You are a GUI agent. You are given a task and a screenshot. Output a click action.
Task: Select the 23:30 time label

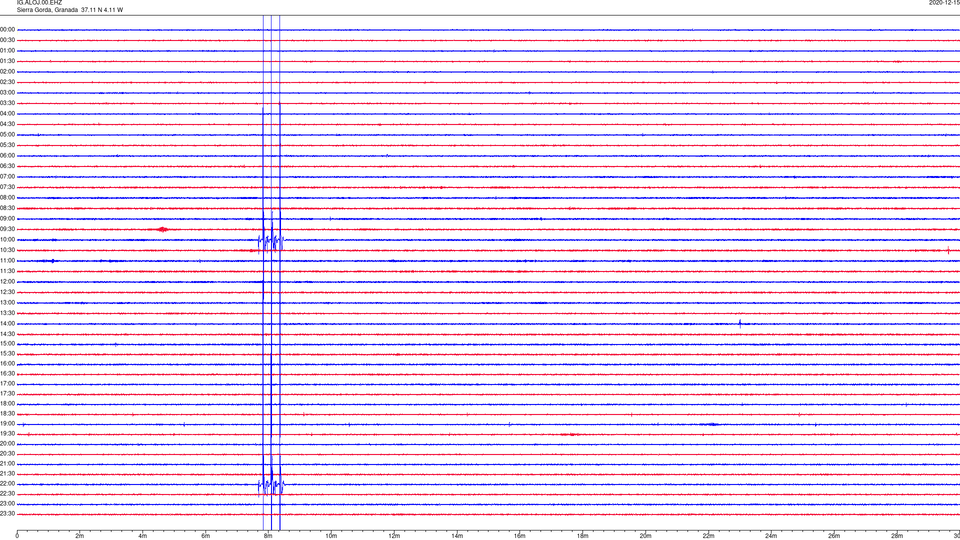[x=7, y=514]
